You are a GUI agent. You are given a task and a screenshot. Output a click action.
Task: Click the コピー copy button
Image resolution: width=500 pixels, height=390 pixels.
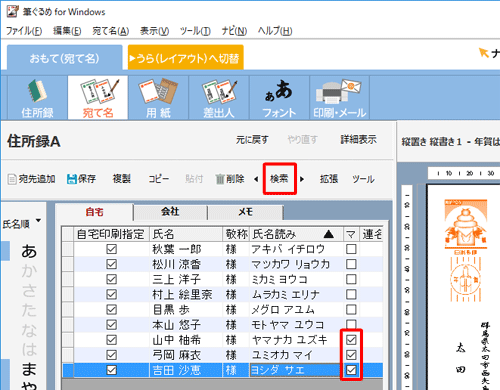[x=159, y=179]
